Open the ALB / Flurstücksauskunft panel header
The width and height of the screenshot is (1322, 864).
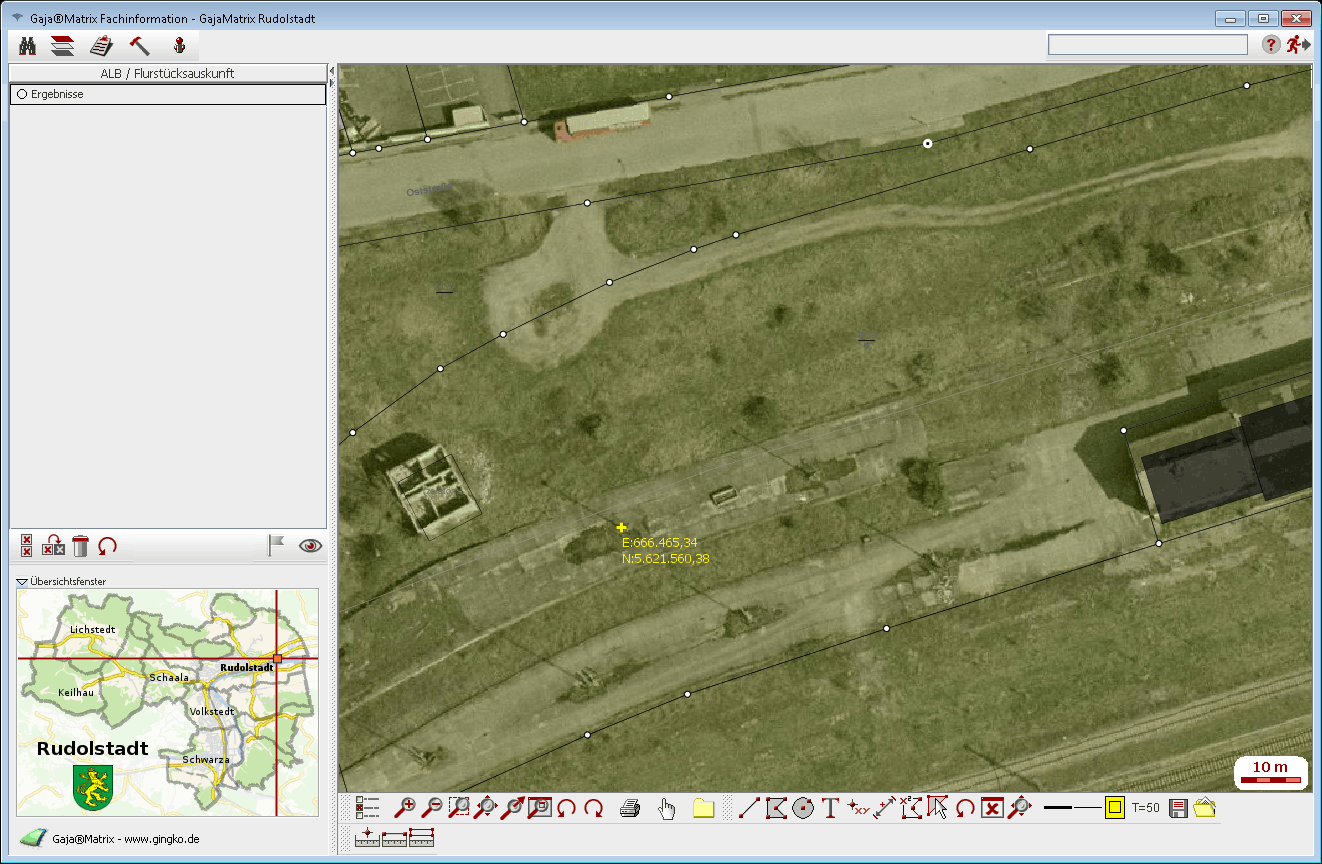coord(167,73)
